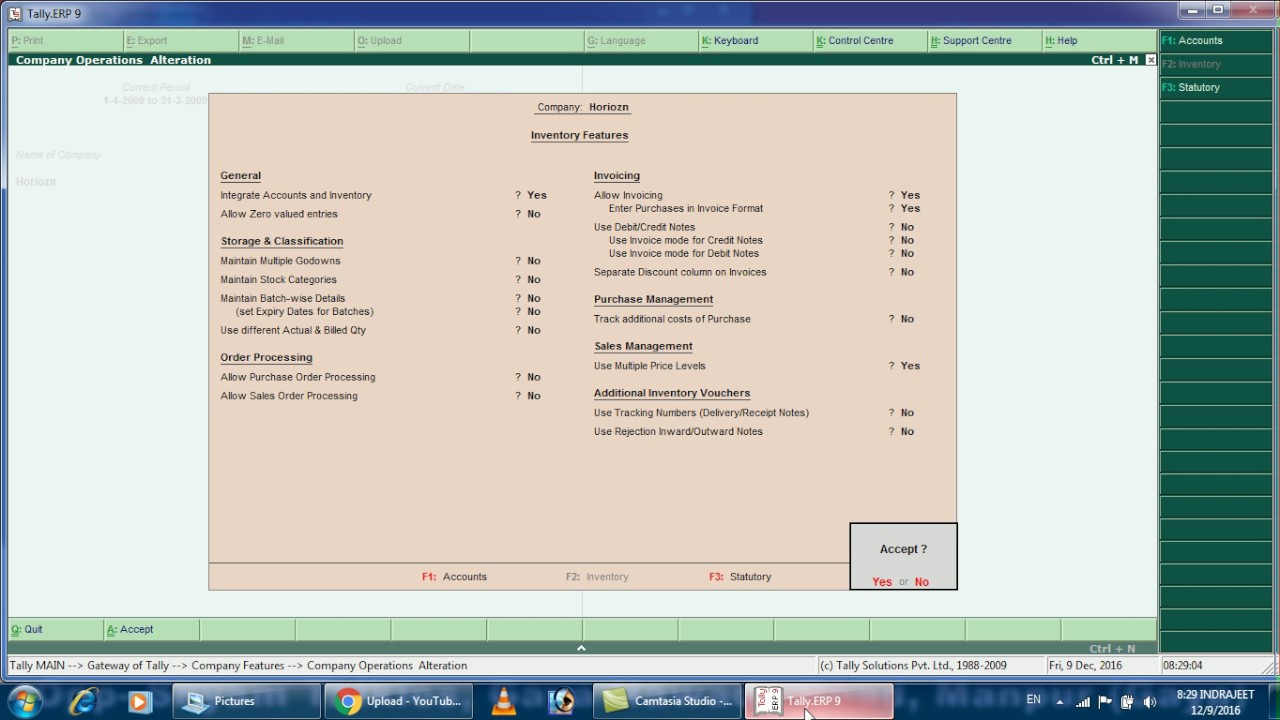The image size is (1280, 720).
Task: Click the taskbar clock showing 8:29
Action: [x=1215, y=702]
